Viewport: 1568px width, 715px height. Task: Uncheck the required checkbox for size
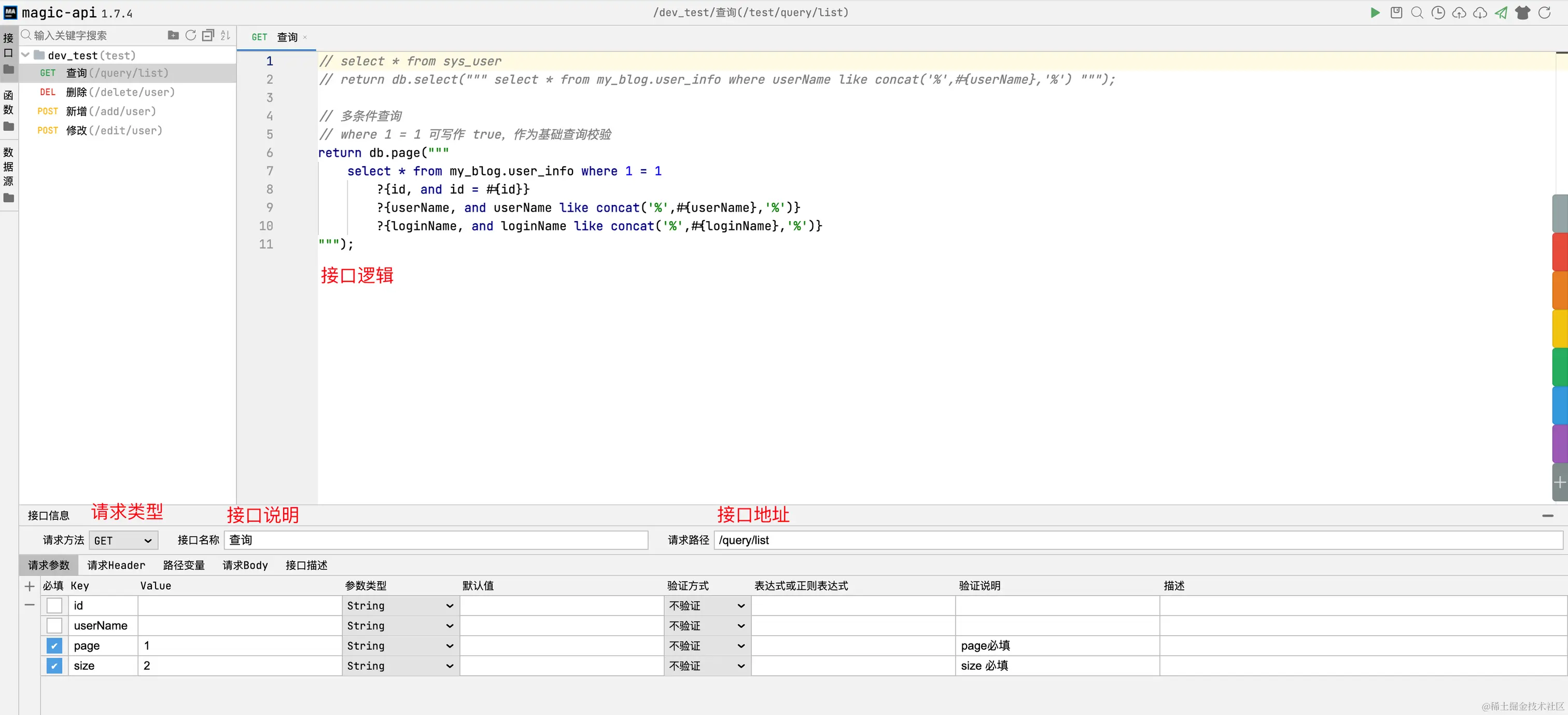[x=54, y=666]
